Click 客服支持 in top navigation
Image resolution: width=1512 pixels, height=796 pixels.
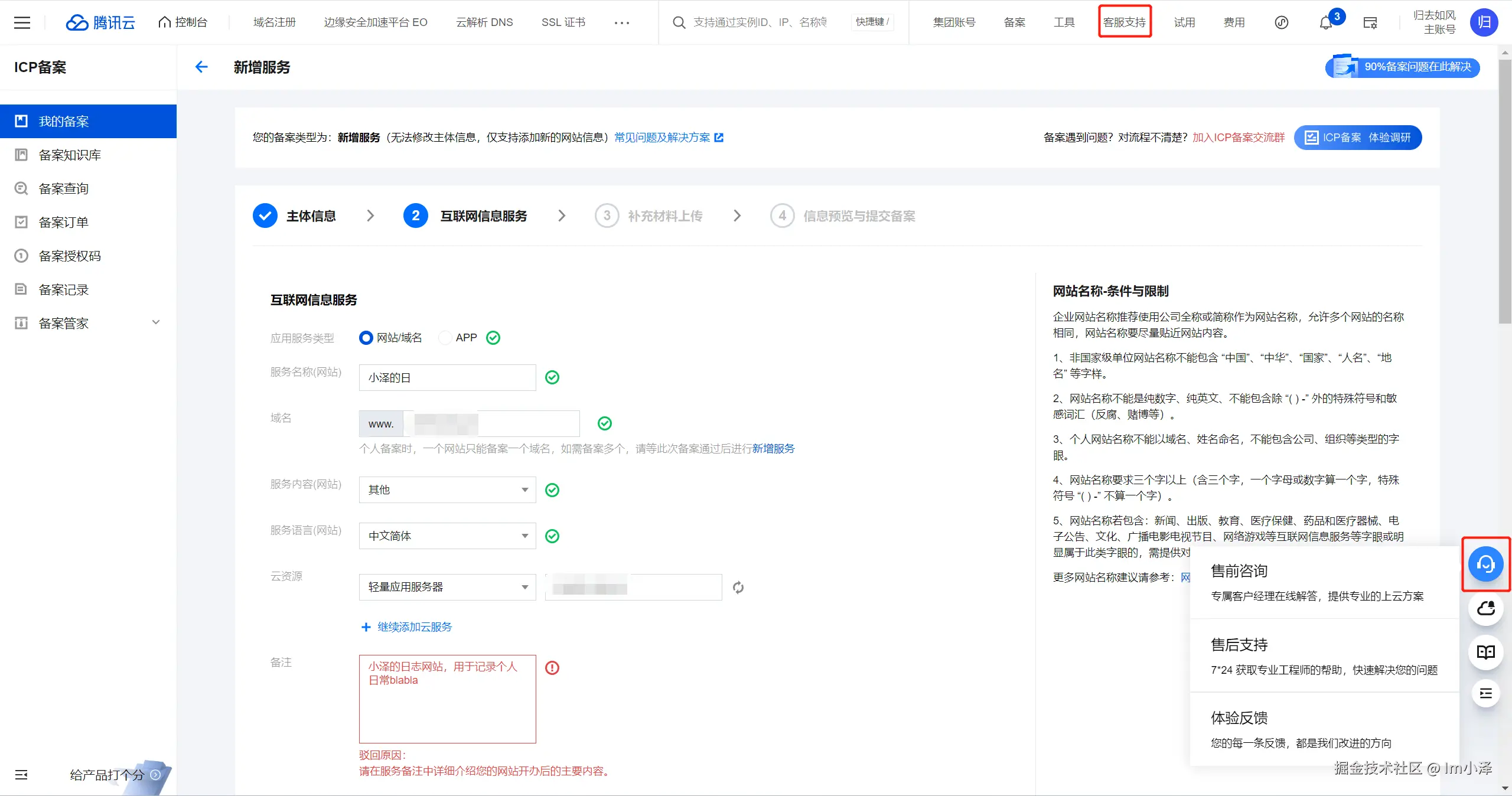(x=1125, y=22)
